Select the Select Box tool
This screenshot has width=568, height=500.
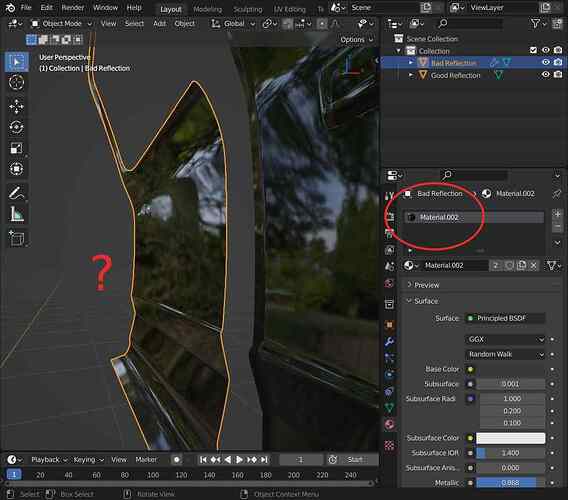coord(16,62)
